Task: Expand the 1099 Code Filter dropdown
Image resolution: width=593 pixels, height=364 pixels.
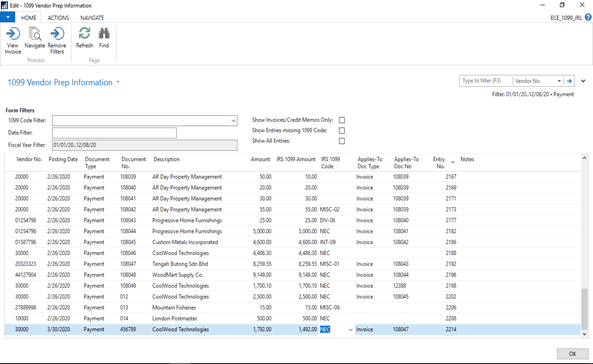Action: coord(233,121)
